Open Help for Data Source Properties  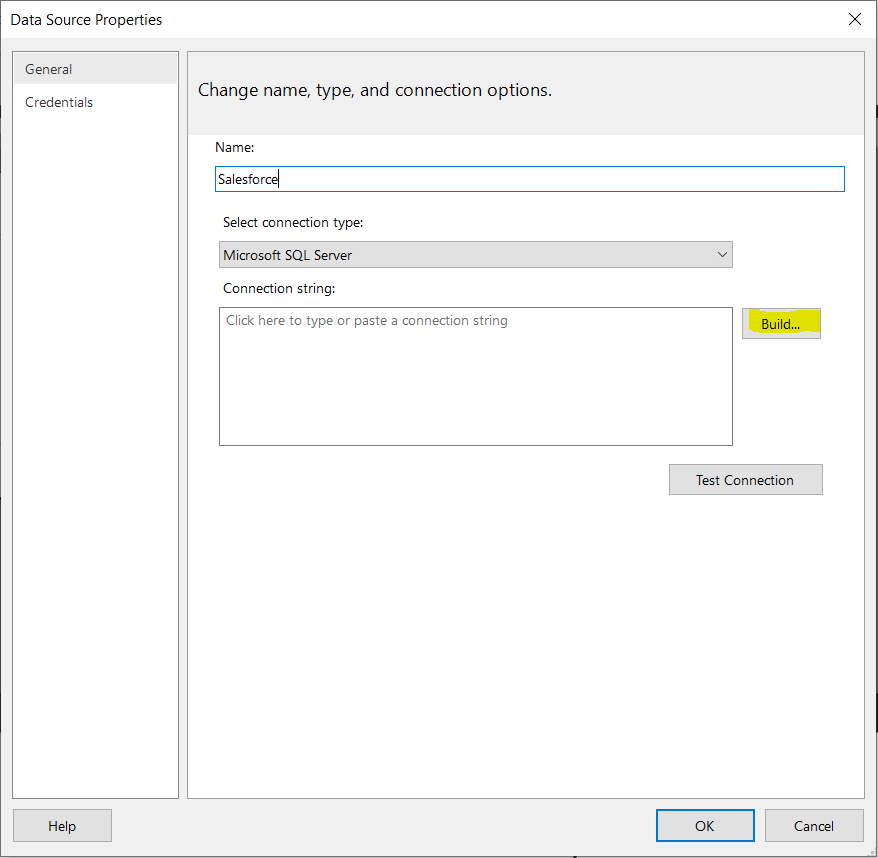pyautogui.click(x=62, y=825)
